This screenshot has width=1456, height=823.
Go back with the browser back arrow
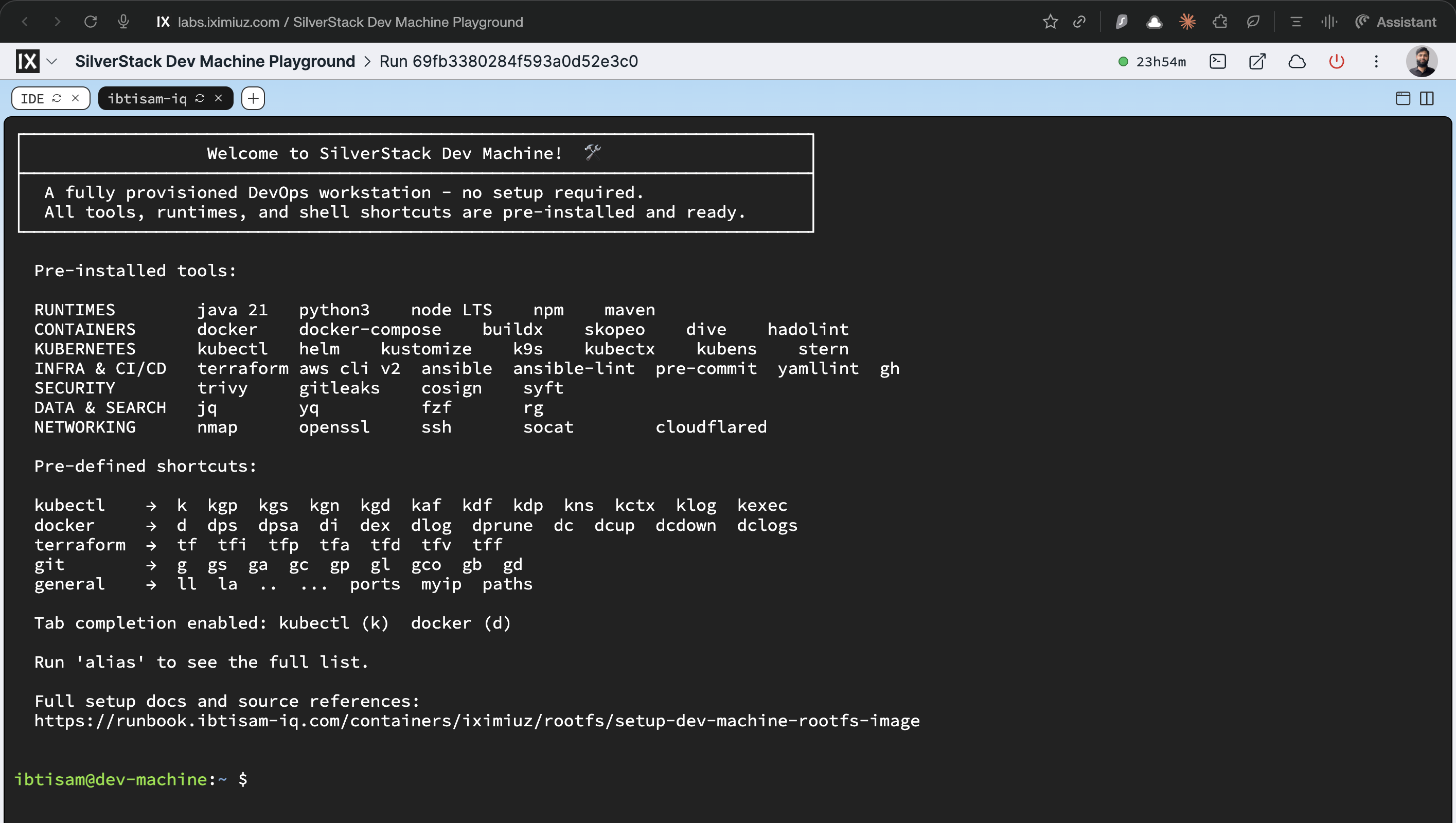[x=24, y=22]
